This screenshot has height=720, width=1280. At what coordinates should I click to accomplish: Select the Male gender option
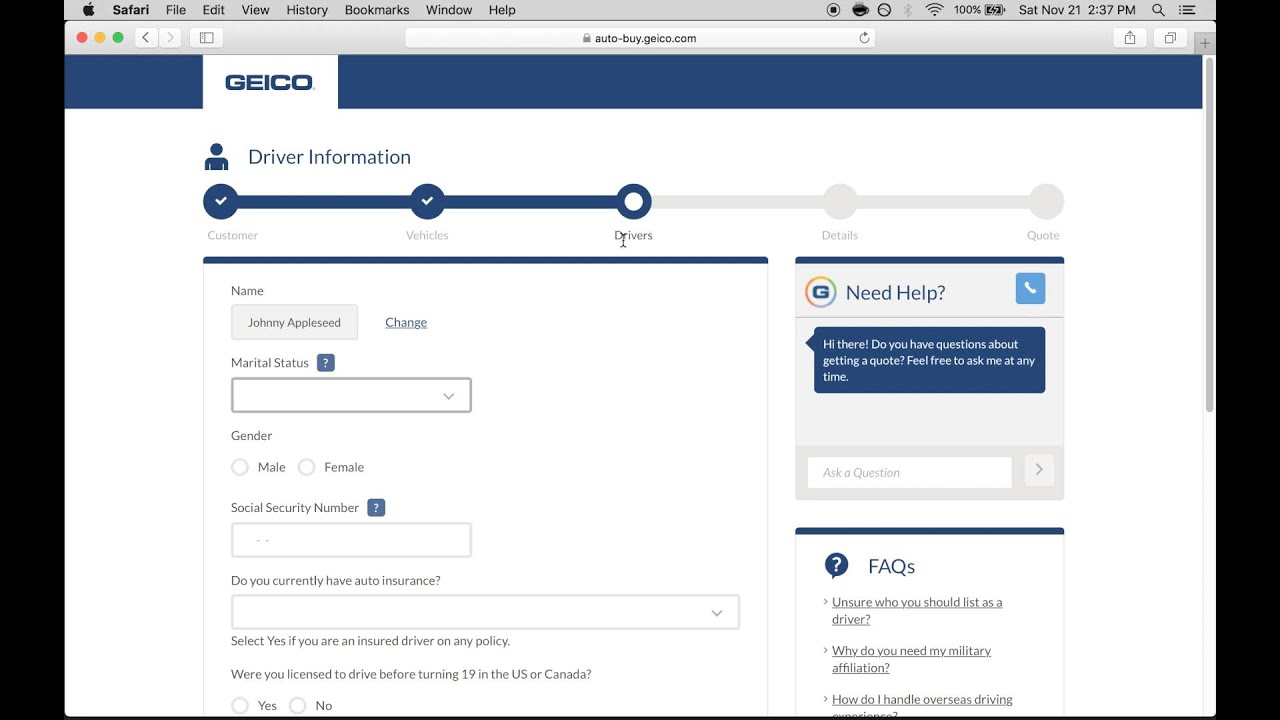pyautogui.click(x=240, y=467)
